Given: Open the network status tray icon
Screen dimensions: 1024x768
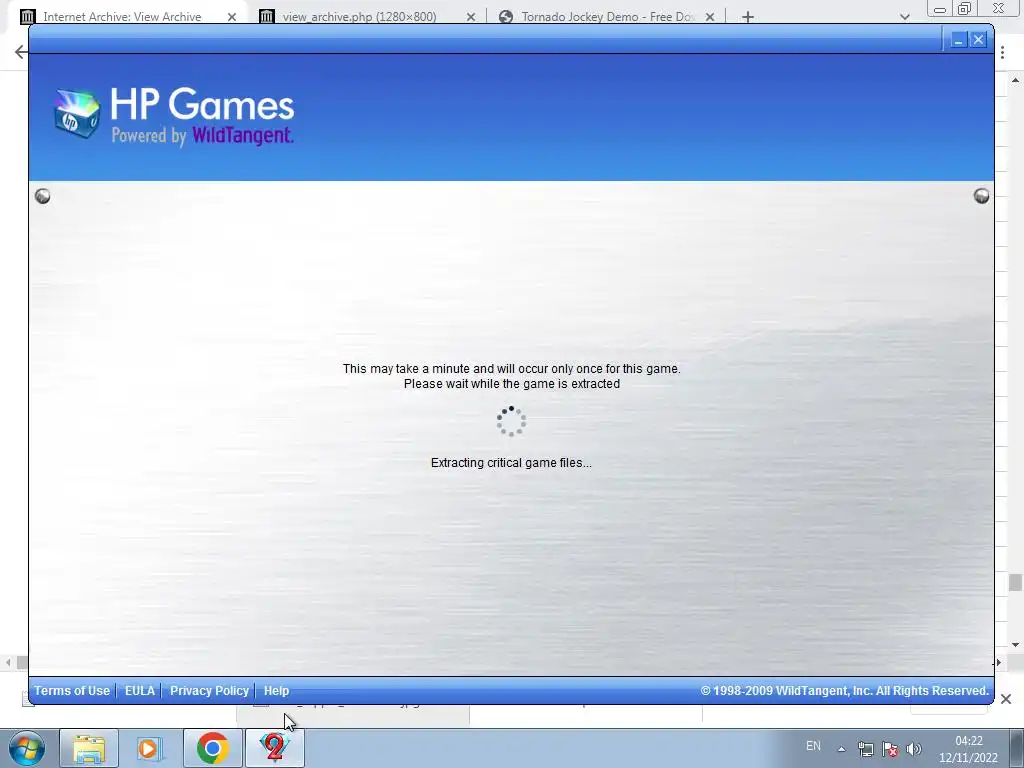Looking at the screenshot, I should pyautogui.click(x=865, y=749).
